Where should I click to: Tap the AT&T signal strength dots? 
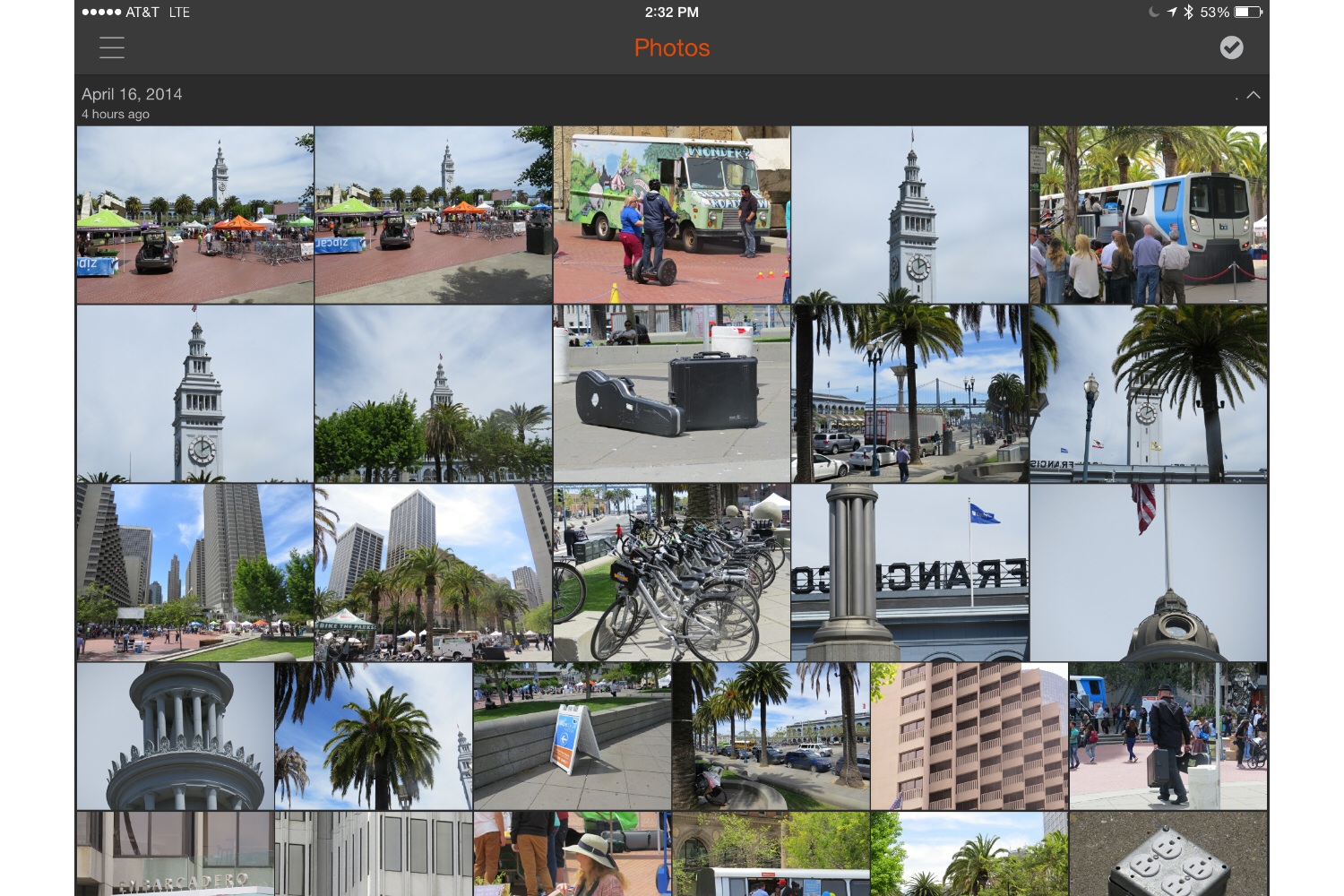[x=101, y=12]
